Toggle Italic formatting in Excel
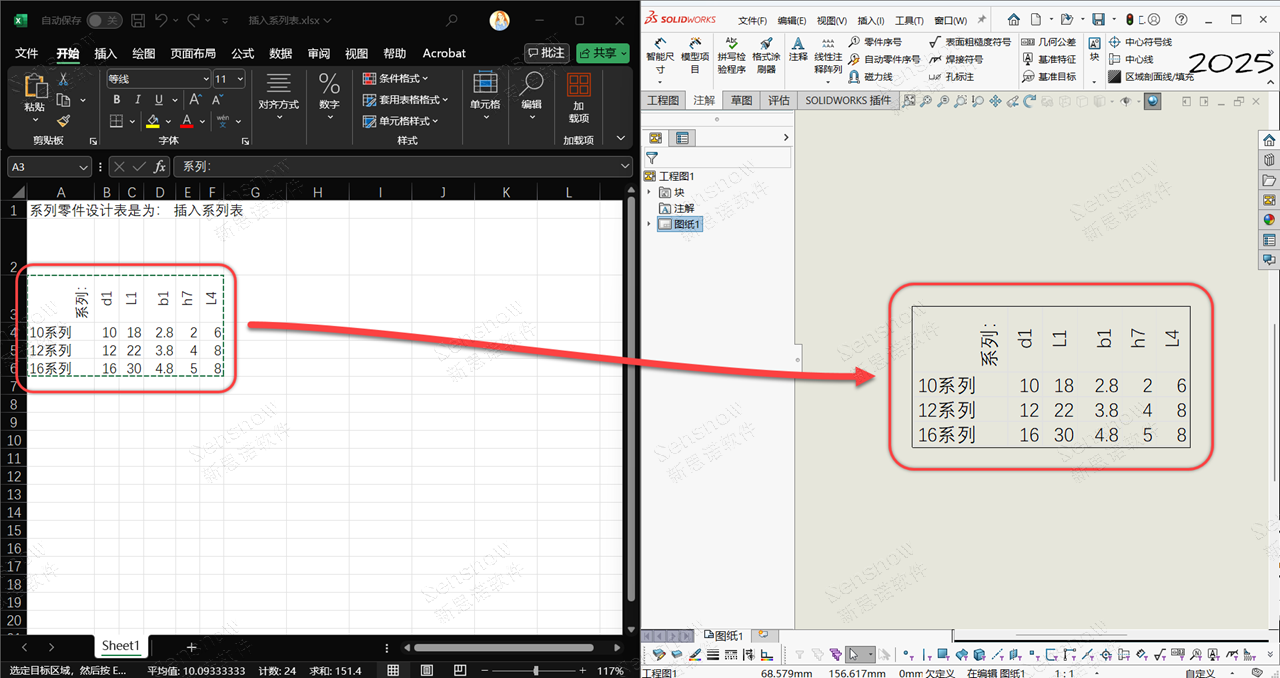The image size is (1280, 678). pos(138,99)
